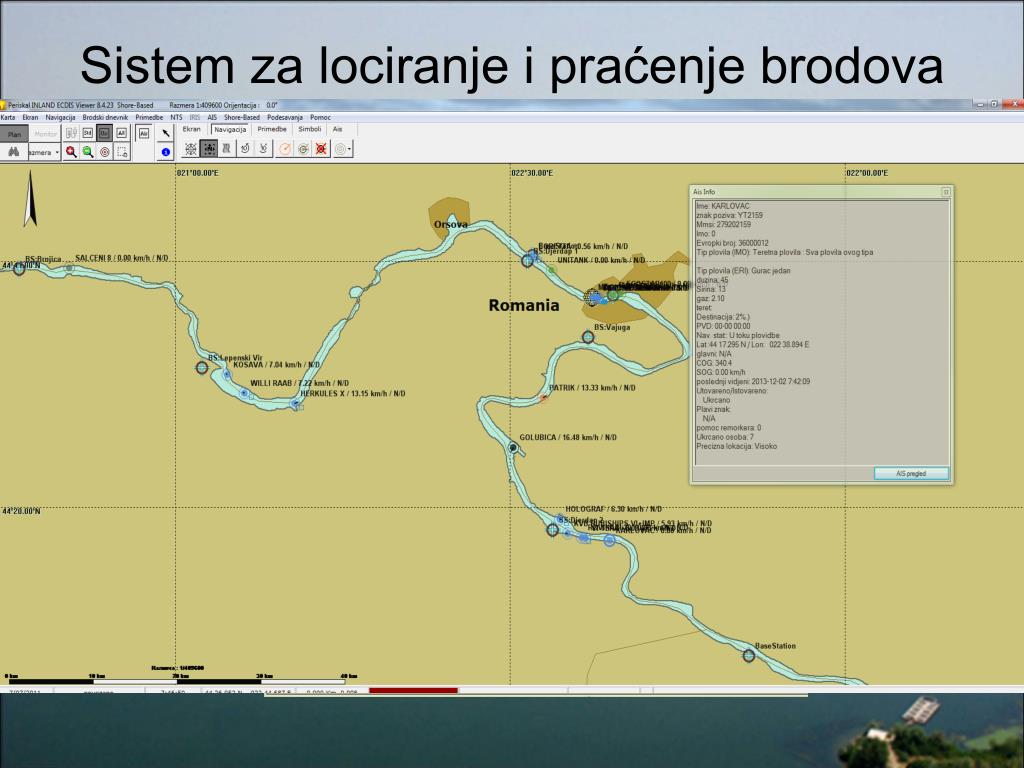Viewport: 1024px width, 768px height.
Task: Open the Primedbe menu in menu bar
Action: tap(149, 118)
